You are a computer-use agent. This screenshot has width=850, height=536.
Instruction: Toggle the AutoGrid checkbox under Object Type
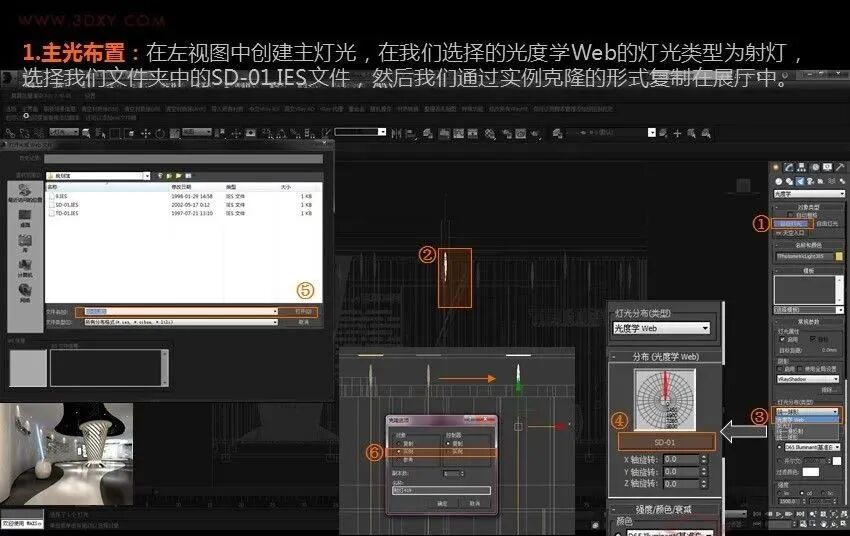790,215
